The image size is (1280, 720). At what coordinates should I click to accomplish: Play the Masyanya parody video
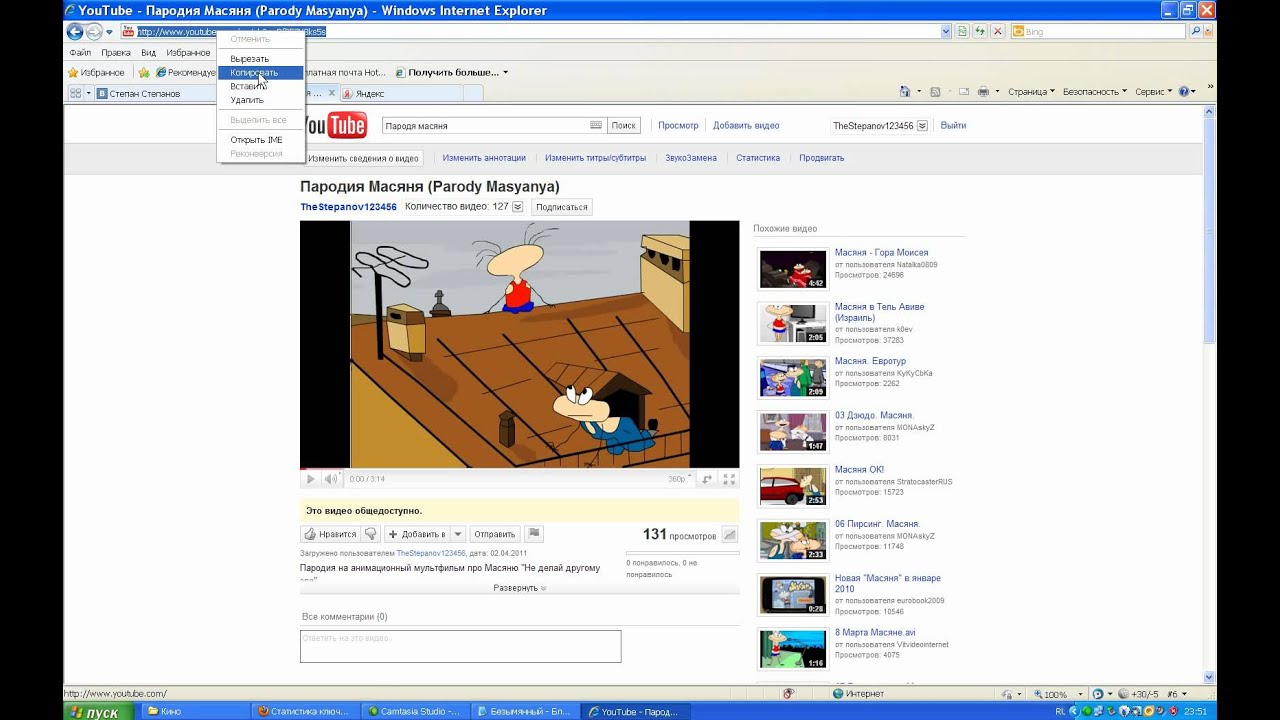coord(310,479)
